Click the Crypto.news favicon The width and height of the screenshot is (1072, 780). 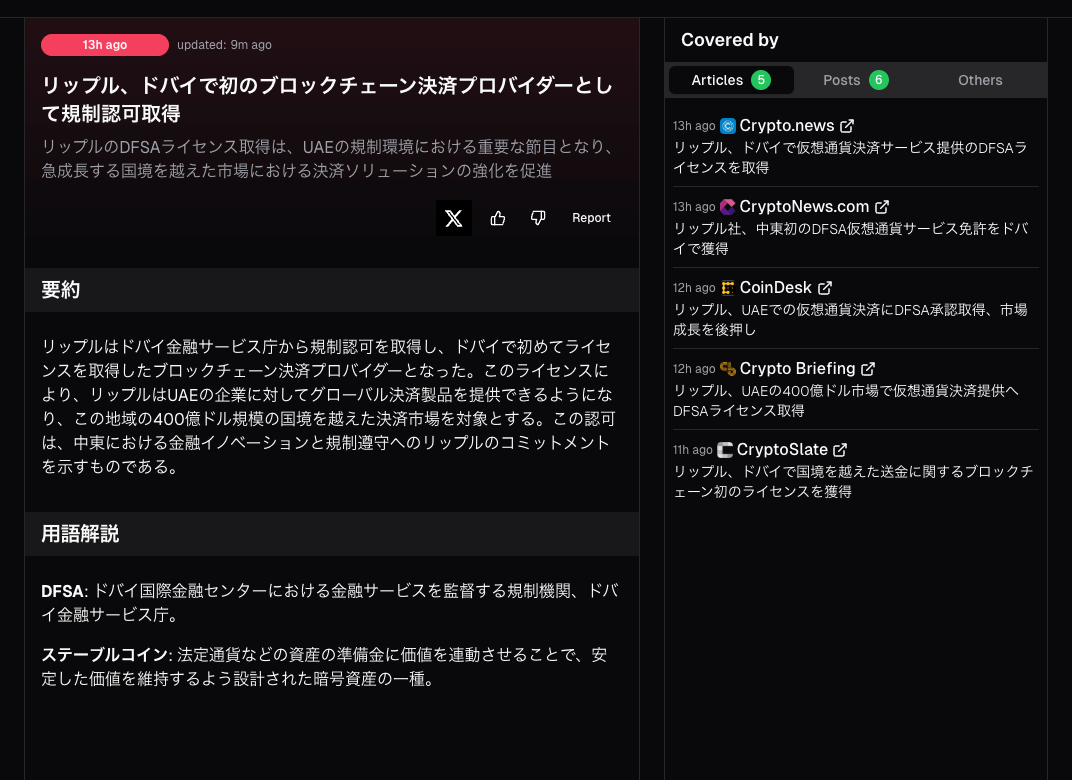click(729, 125)
